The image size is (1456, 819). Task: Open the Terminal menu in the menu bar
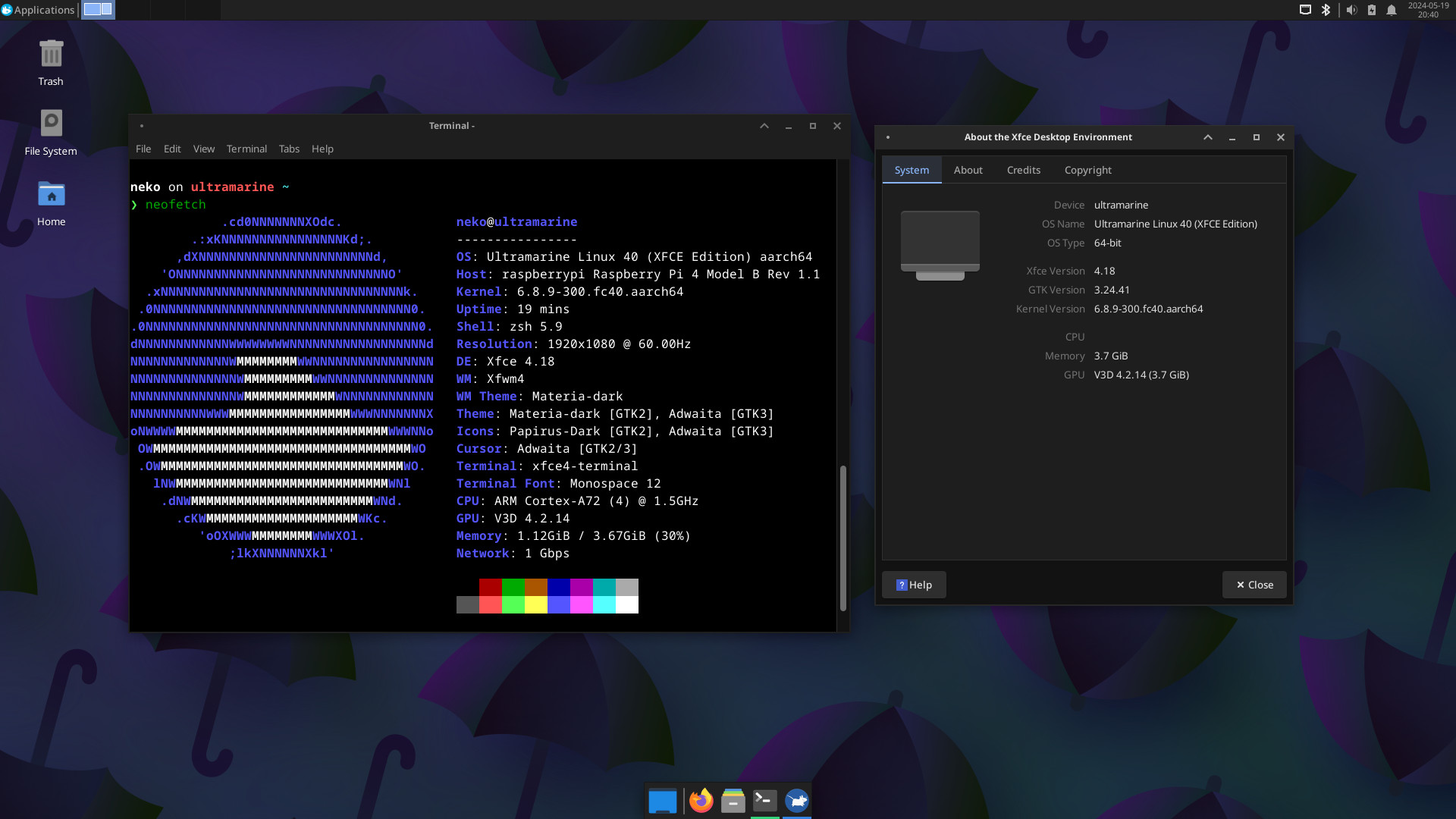click(x=246, y=149)
